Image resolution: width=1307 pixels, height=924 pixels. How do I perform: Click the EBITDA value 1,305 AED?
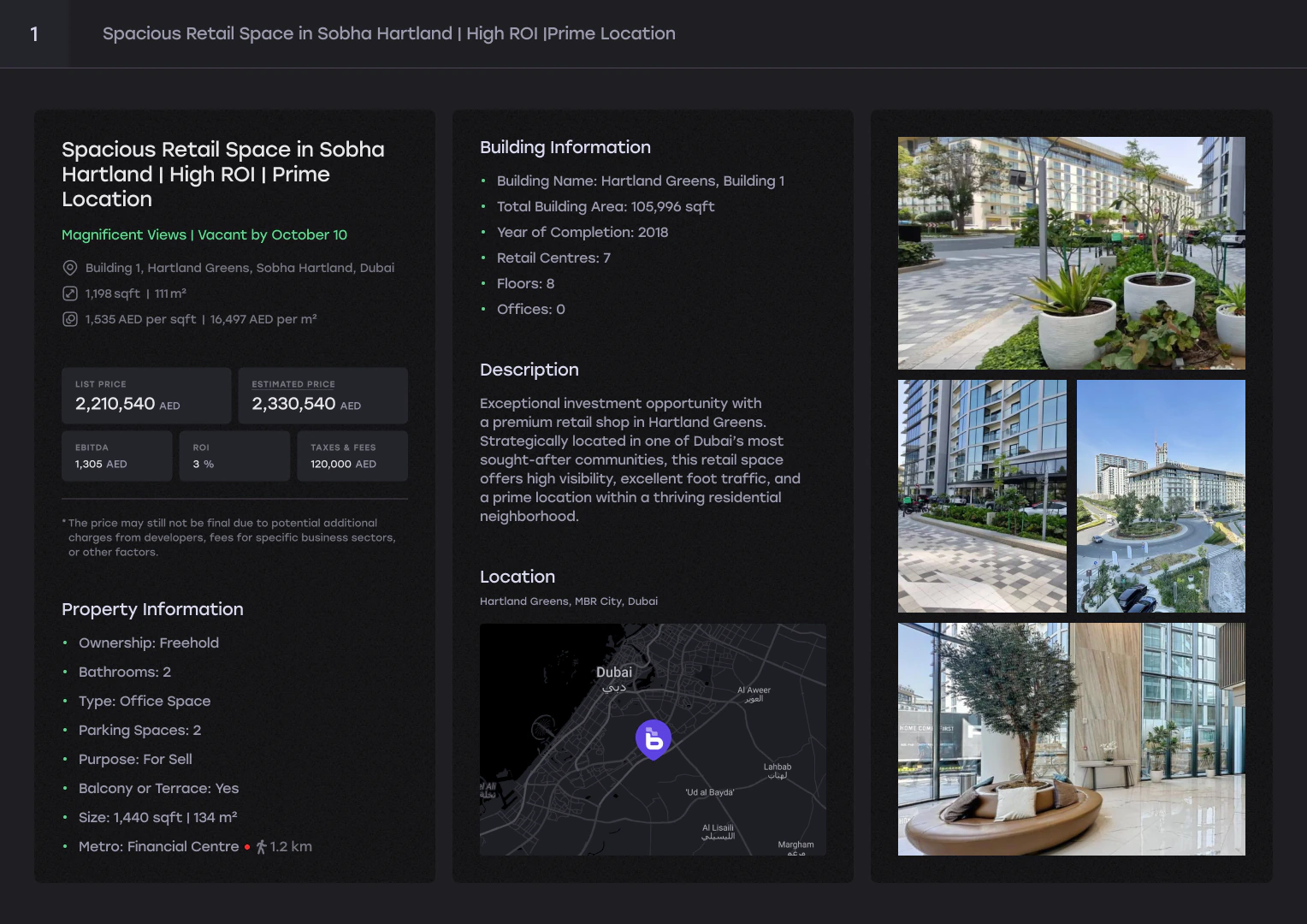point(101,464)
